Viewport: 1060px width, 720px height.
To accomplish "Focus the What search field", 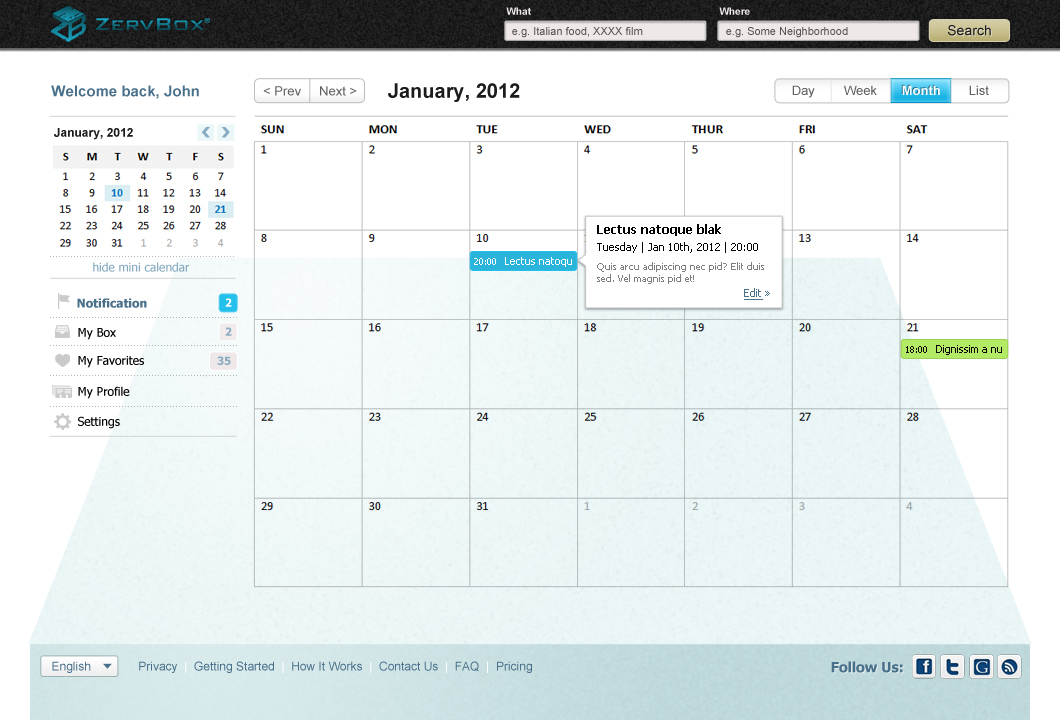I will coord(605,31).
